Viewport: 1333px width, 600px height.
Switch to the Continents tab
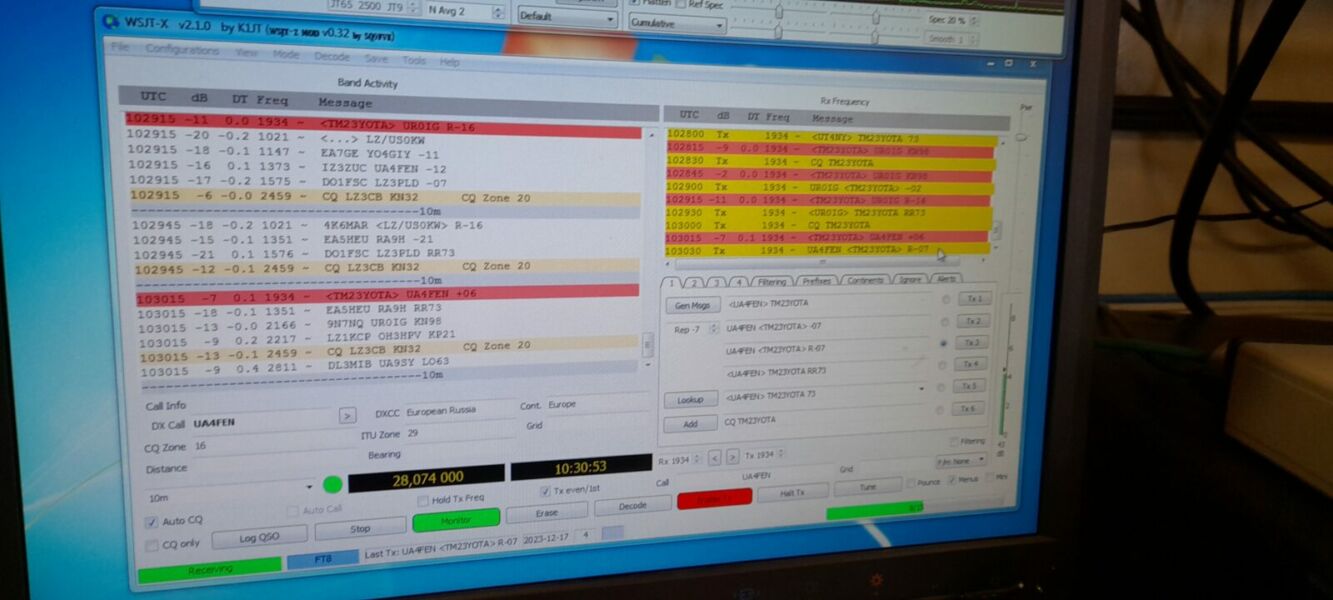click(865, 281)
